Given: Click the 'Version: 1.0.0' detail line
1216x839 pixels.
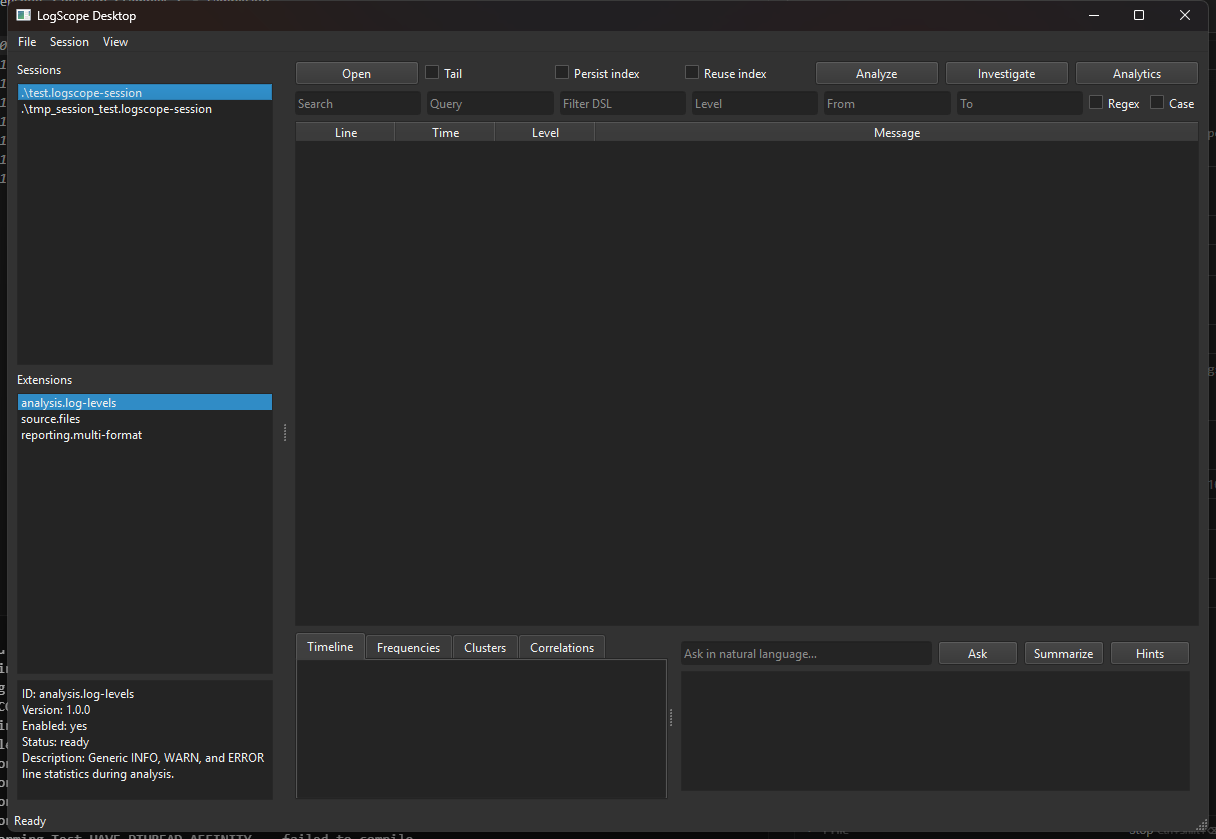Looking at the screenshot, I should pyautogui.click(x=56, y=710).
